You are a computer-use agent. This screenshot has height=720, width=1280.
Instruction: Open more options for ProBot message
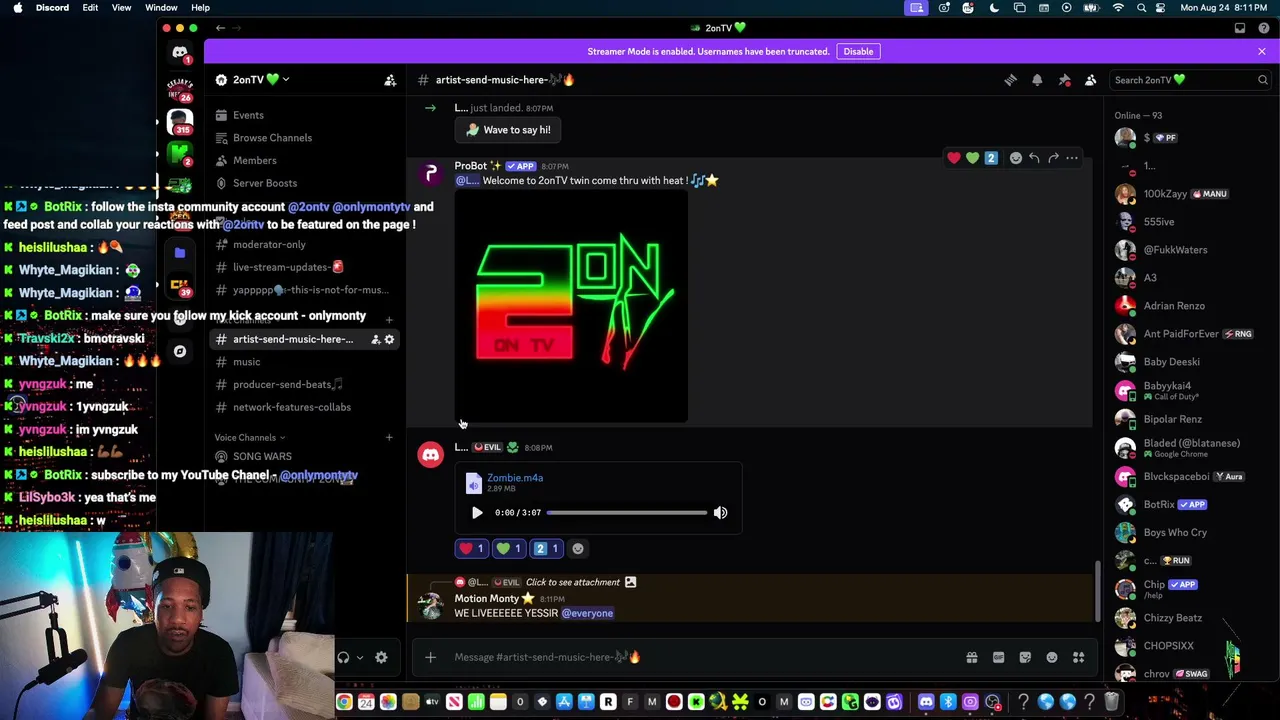(1072, 158)
